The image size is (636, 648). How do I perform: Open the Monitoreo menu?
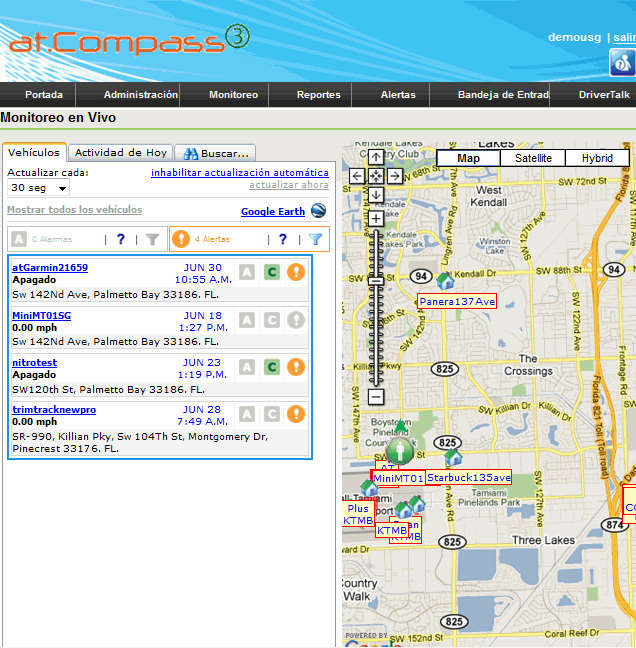233,95
